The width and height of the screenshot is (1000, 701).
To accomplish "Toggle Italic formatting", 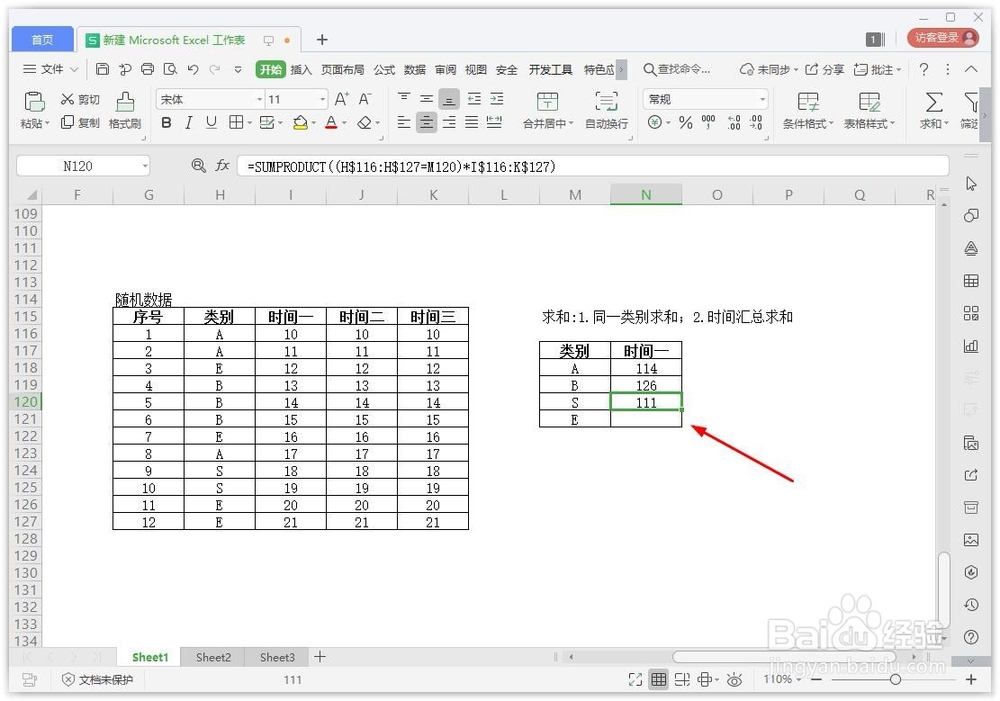I will pyautogui.click(x=189, y=122).
